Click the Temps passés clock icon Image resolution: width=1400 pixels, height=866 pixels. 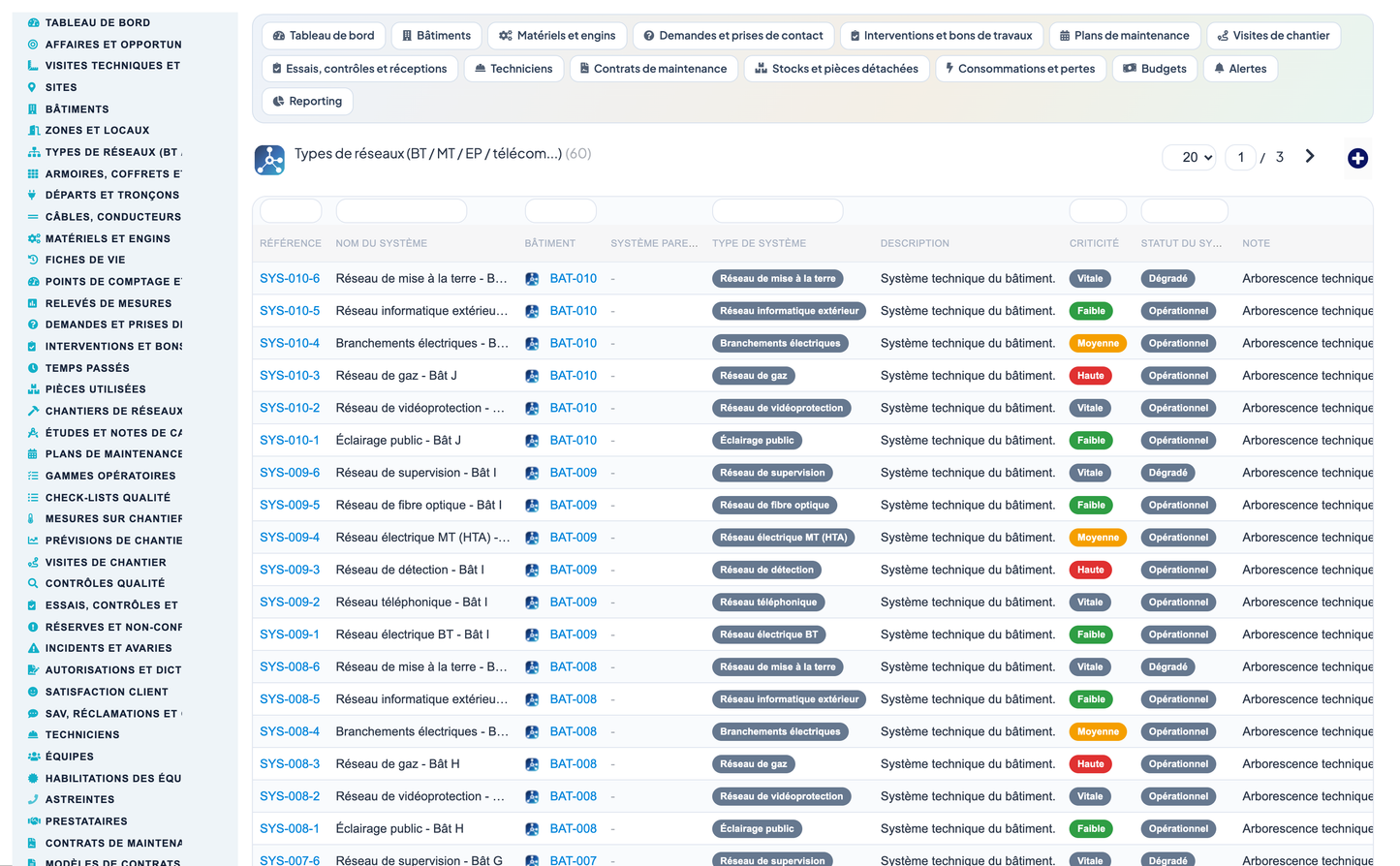[x=33, y=368]
